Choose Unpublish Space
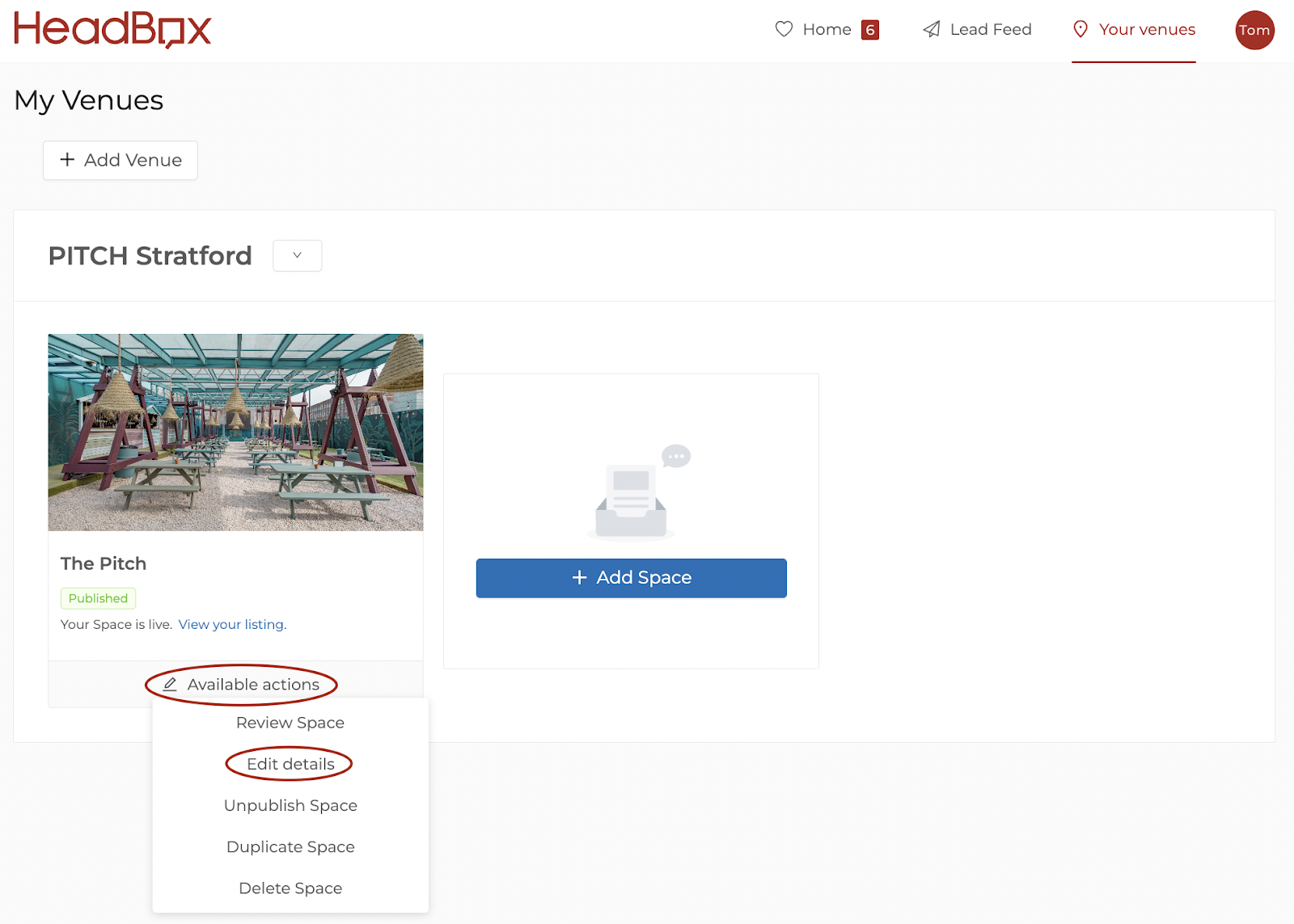The height and width of the screenshot is (924, 1294). pyautogui.click(x=290, y=805)
